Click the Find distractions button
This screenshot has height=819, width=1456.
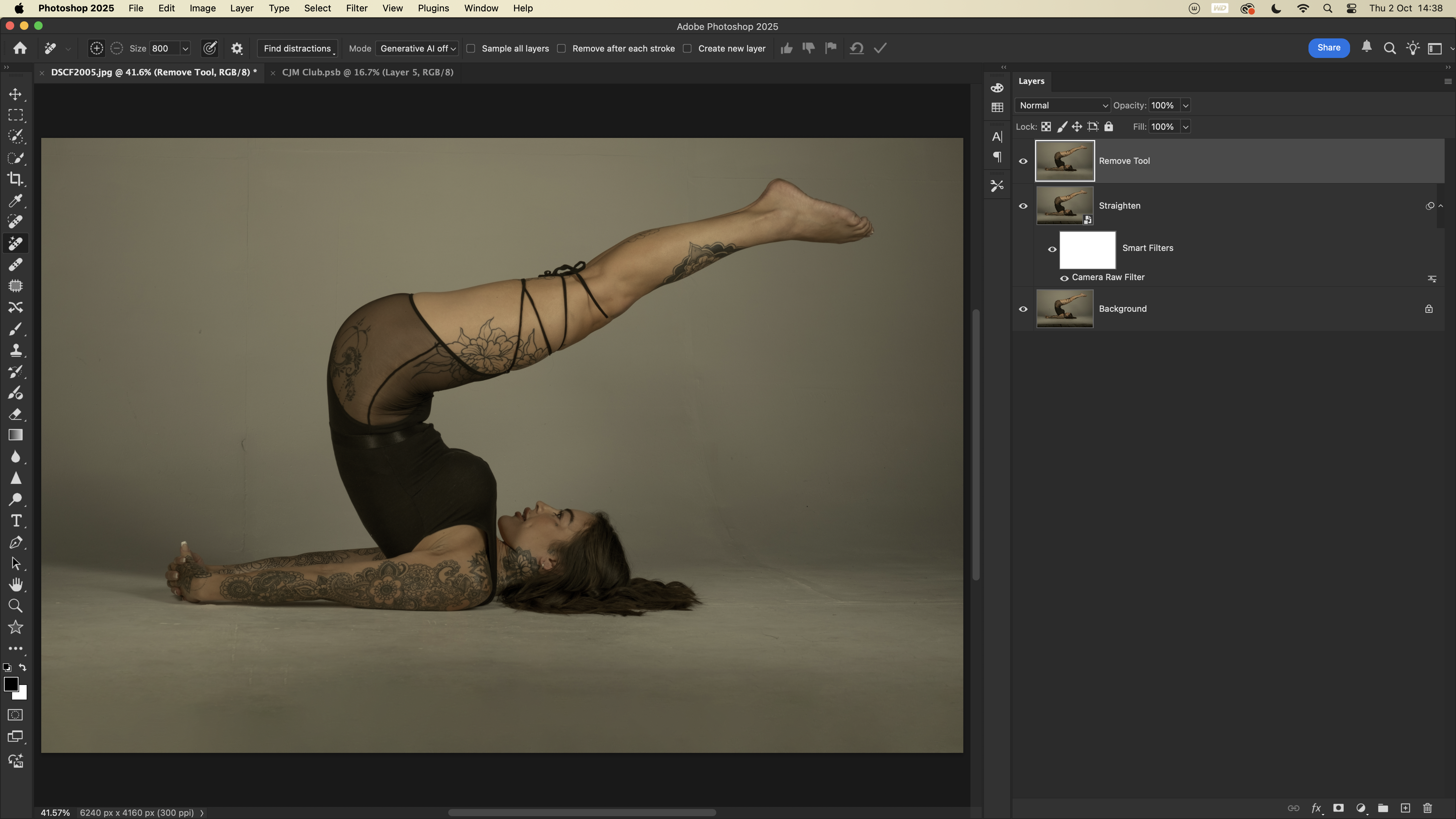(x=297, y=49)
